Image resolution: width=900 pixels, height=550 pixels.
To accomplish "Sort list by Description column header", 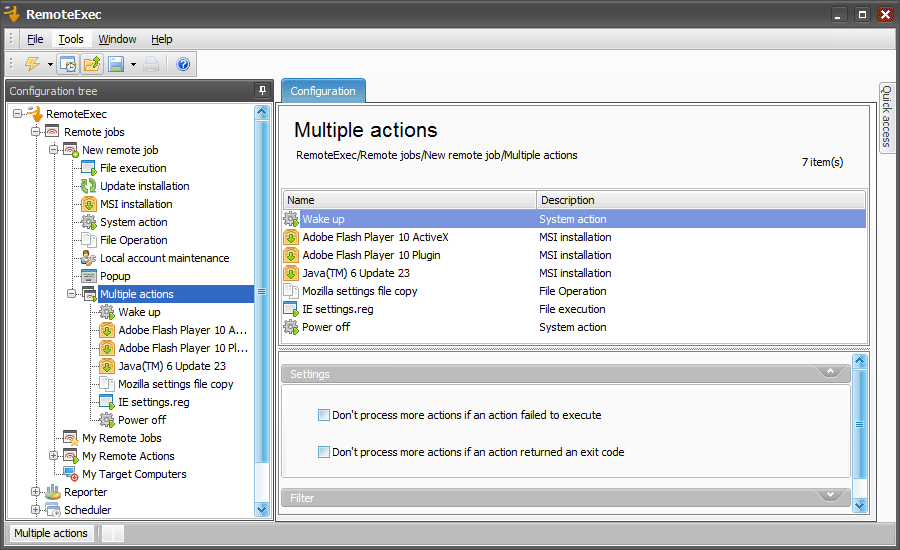I will coord(701,200).
